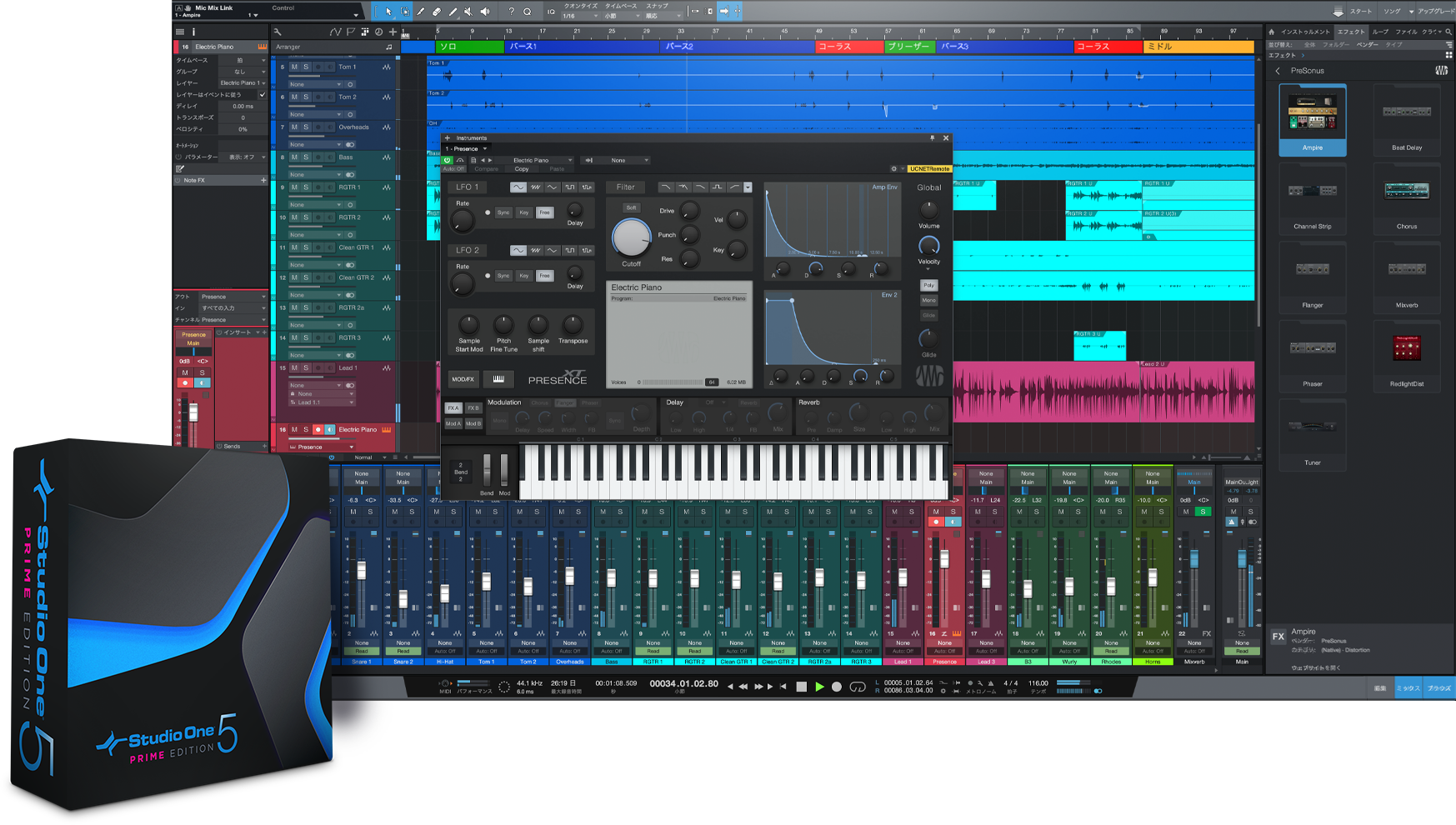The image size is (1456, 825).
Task: Click the UCNETRemote button
Action: pyautogui.click(x=929, y=168)
